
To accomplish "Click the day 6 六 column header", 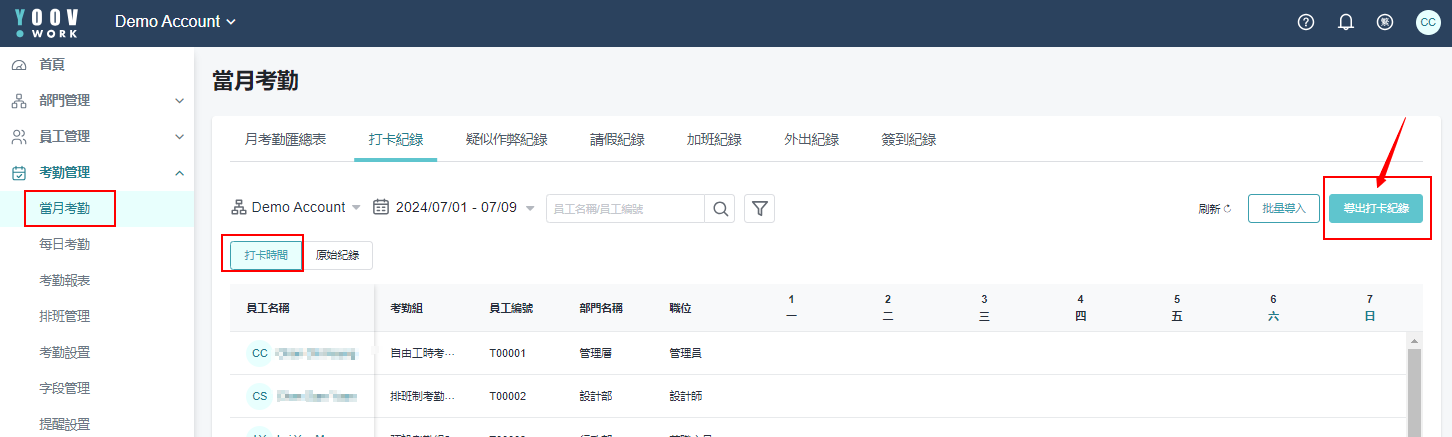I will [x=1273, y=307].
